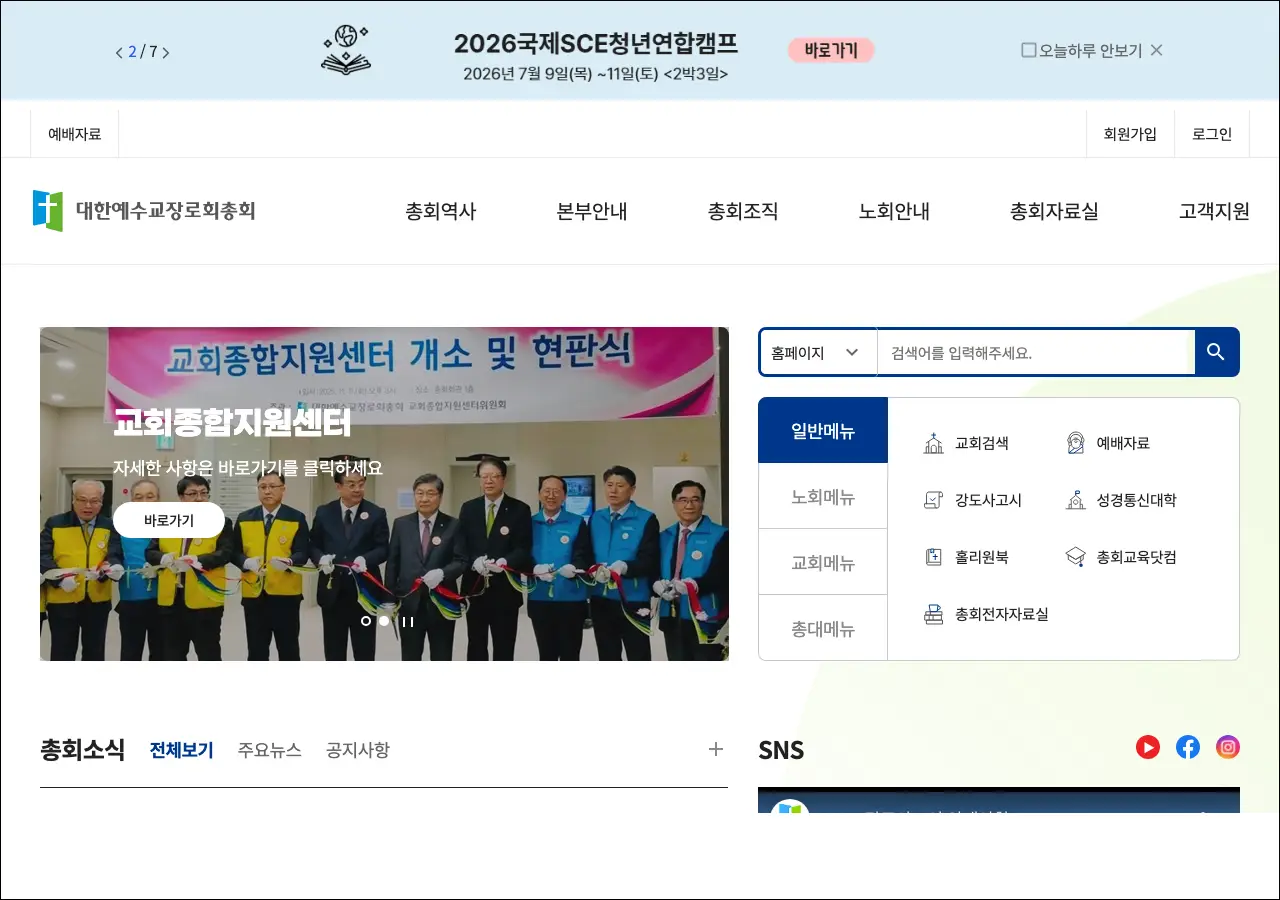Expand the 홈페이지 search scope dropdown
This screenshot has height=900, width=1280.
pyautogui.click(x=817, y=352)
